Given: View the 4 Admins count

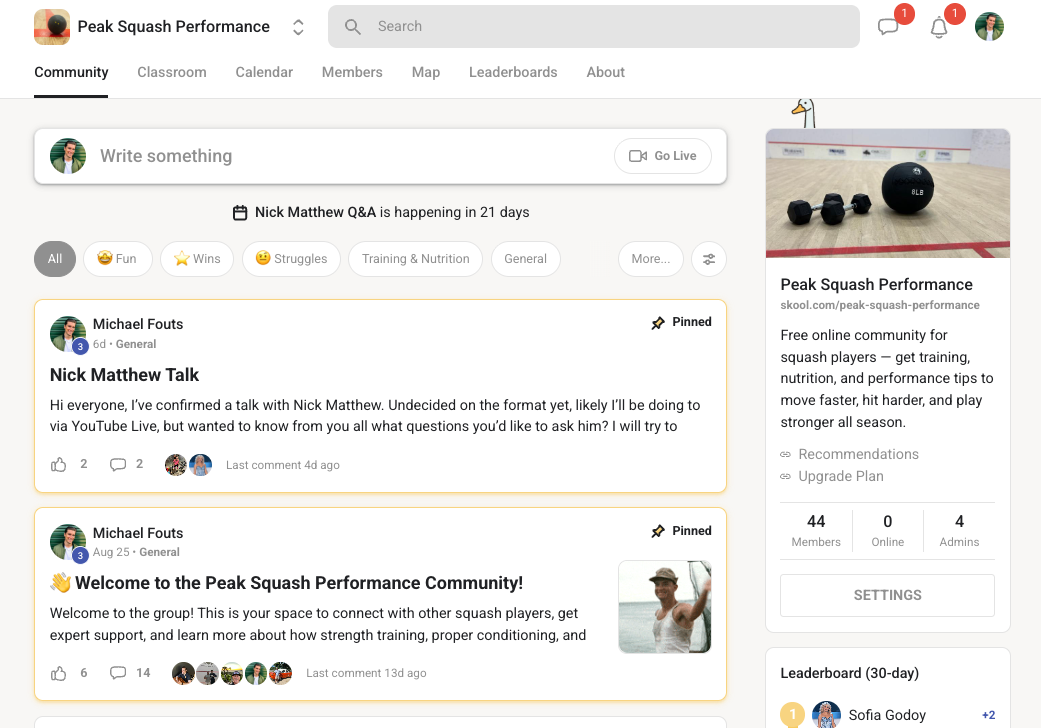Looking at the screenshot, I should [x=959, y=531].
